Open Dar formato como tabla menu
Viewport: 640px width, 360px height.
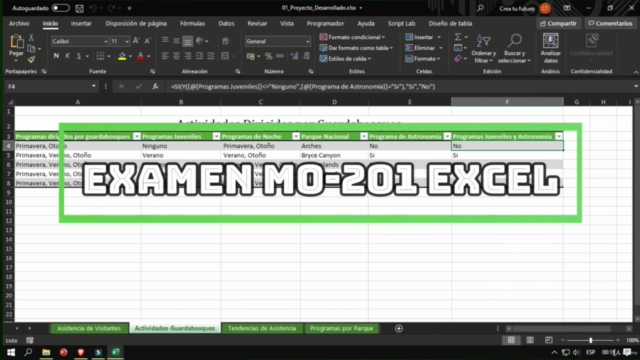pyautogui.click(x=356, y=48)
